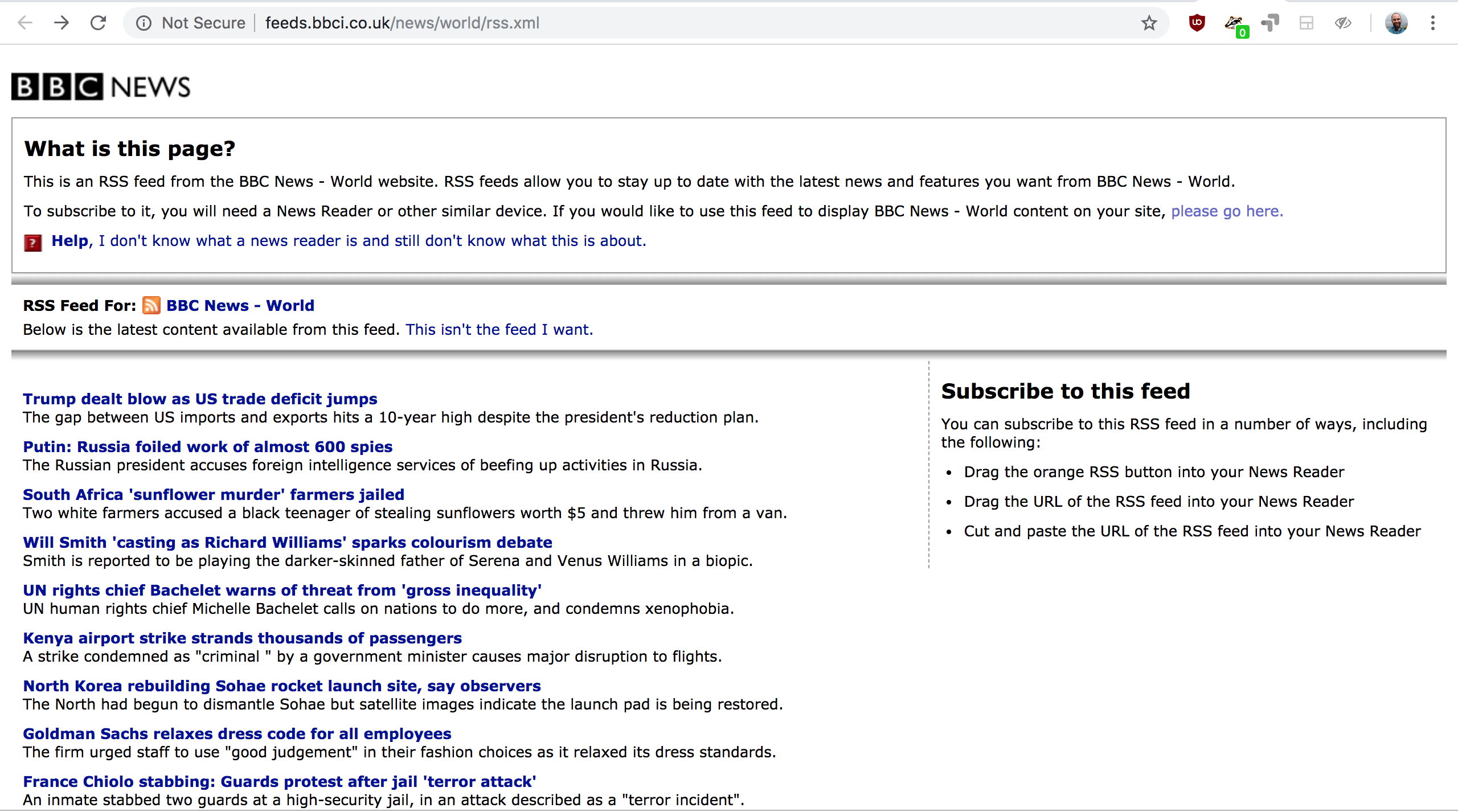Click the orange RSS feed icon

pos(151,305)
